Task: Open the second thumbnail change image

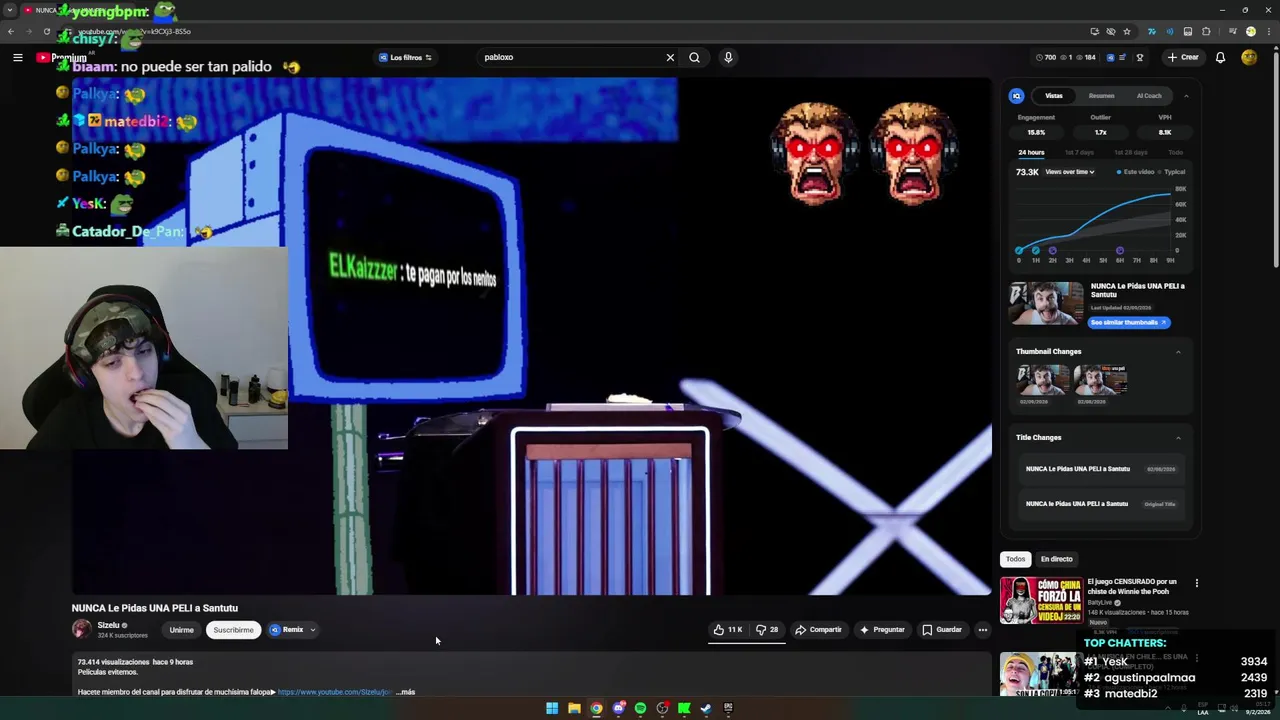Action: pyautogui.click(x=1099, y=380)
